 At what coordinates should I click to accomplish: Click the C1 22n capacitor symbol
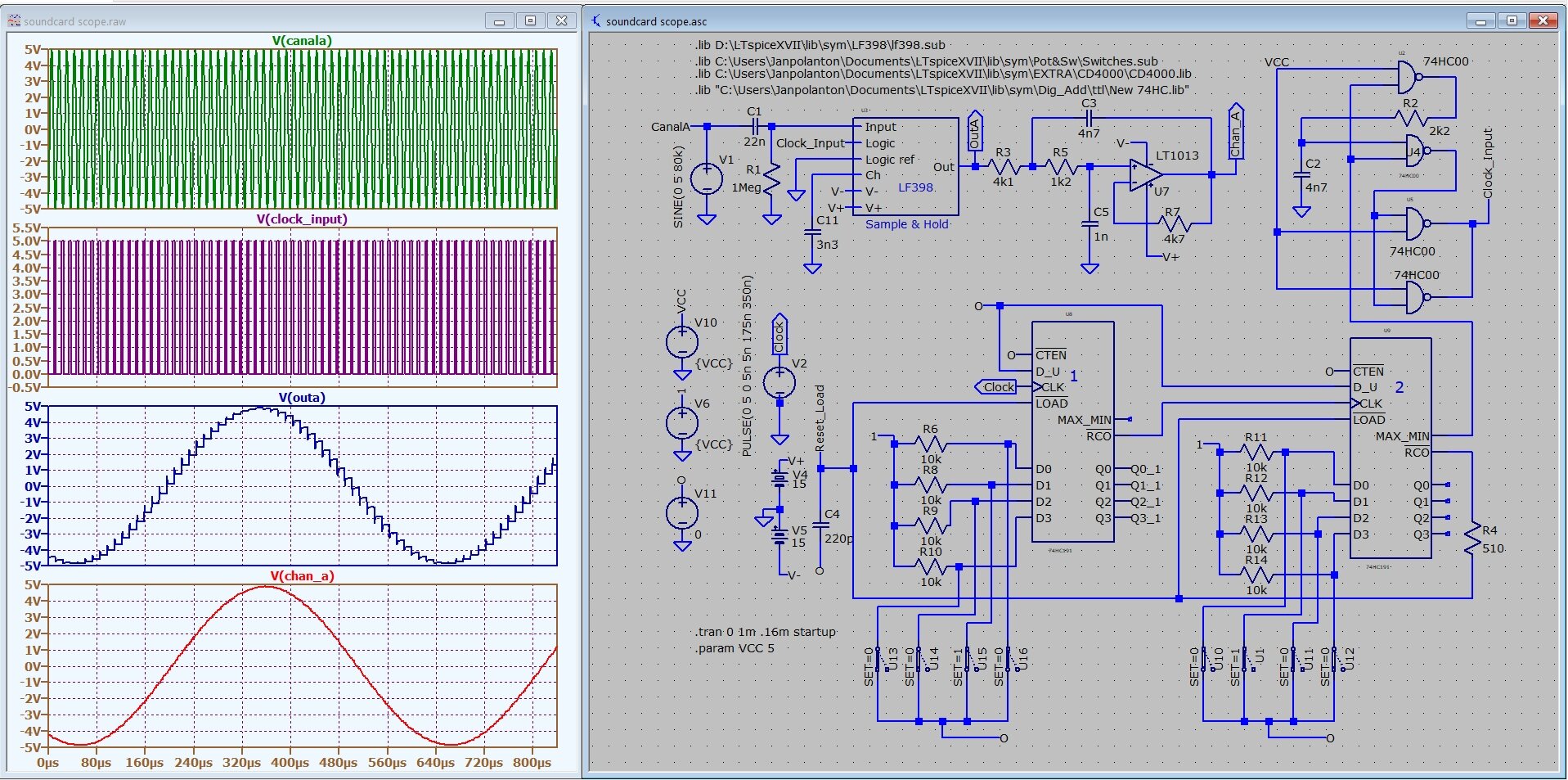pos(755,126)
